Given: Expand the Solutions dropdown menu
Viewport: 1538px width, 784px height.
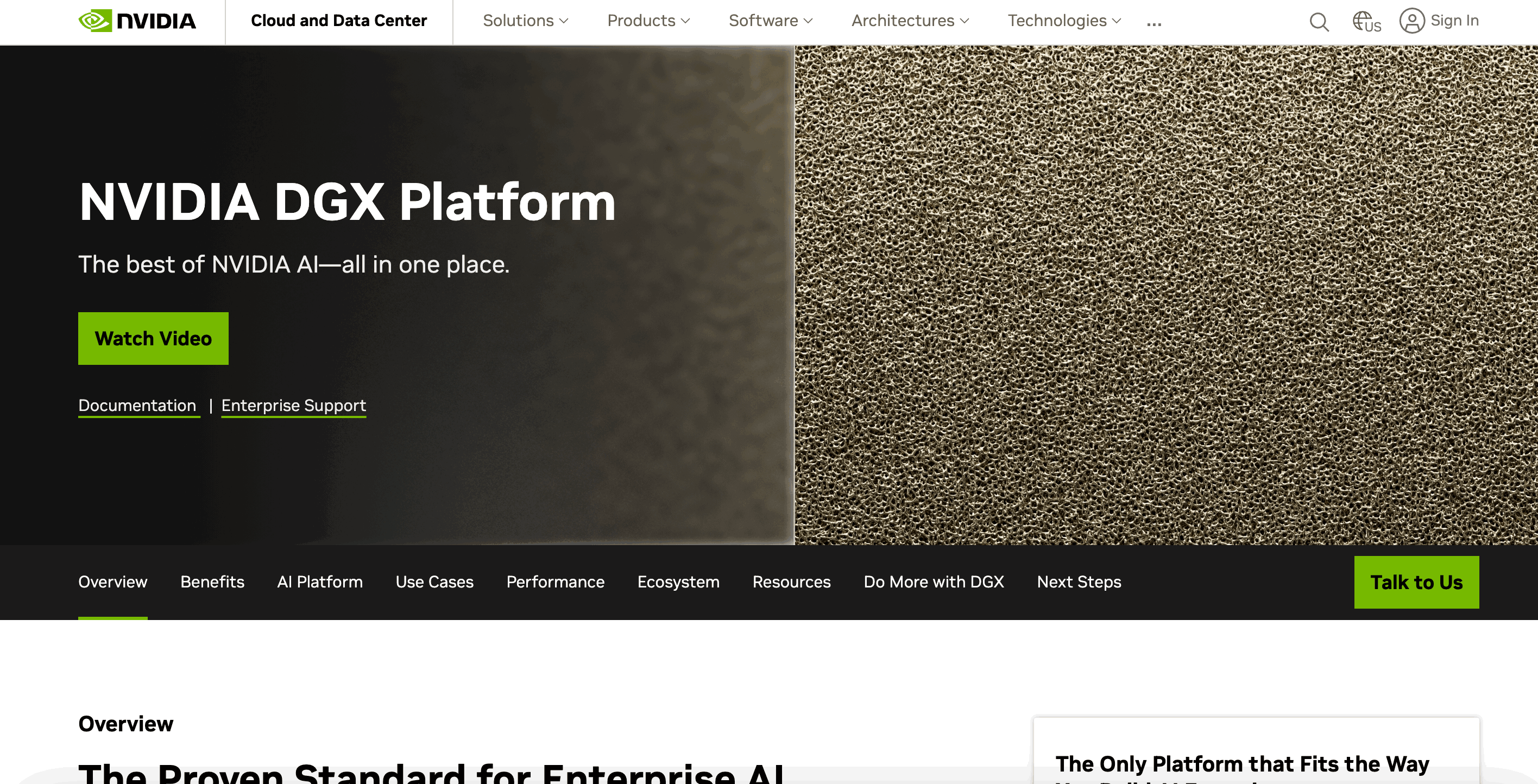Looking at the screenshot, I should click(525, 21).
